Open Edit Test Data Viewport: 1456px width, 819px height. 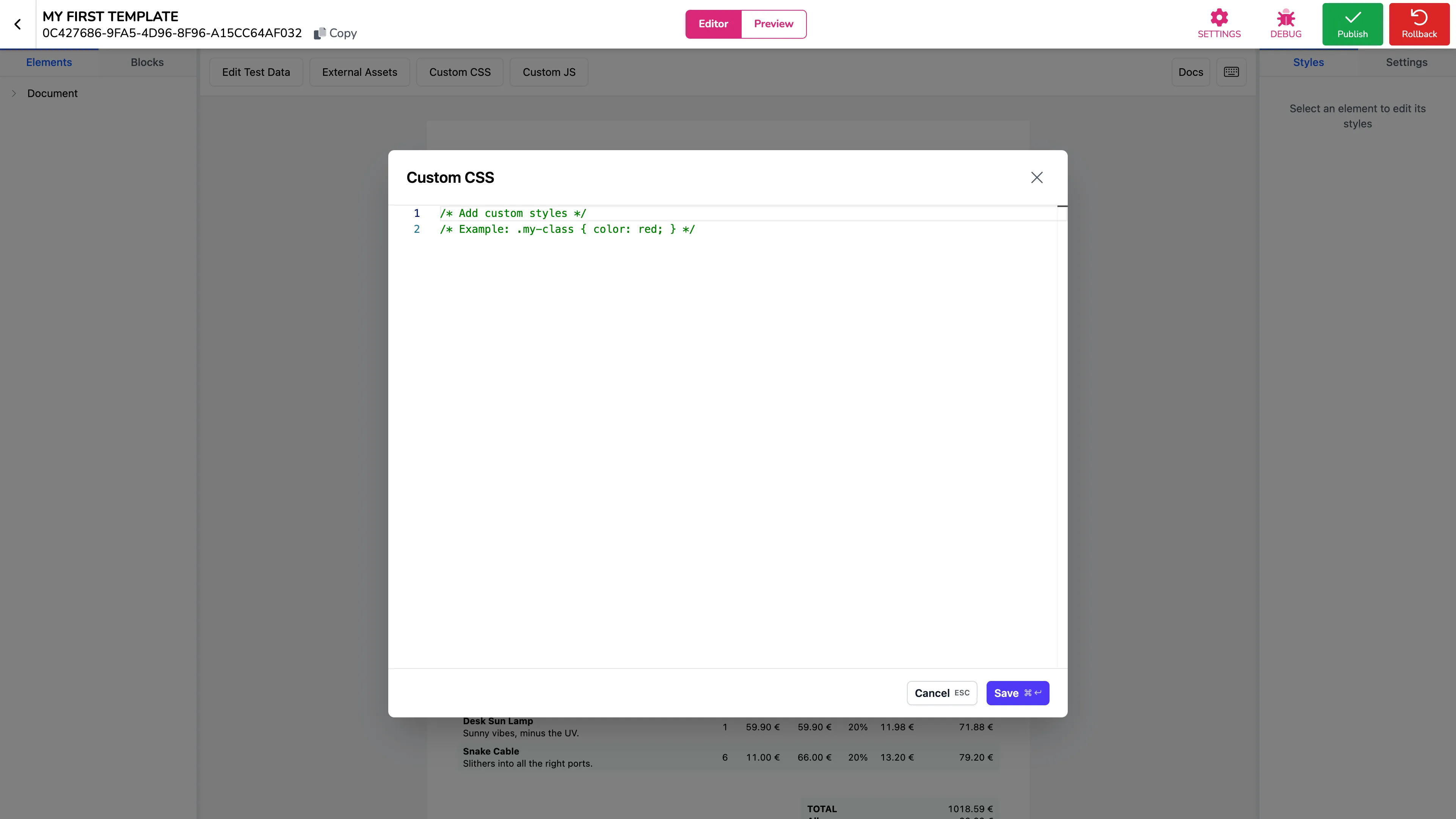(x=256, y=72)
